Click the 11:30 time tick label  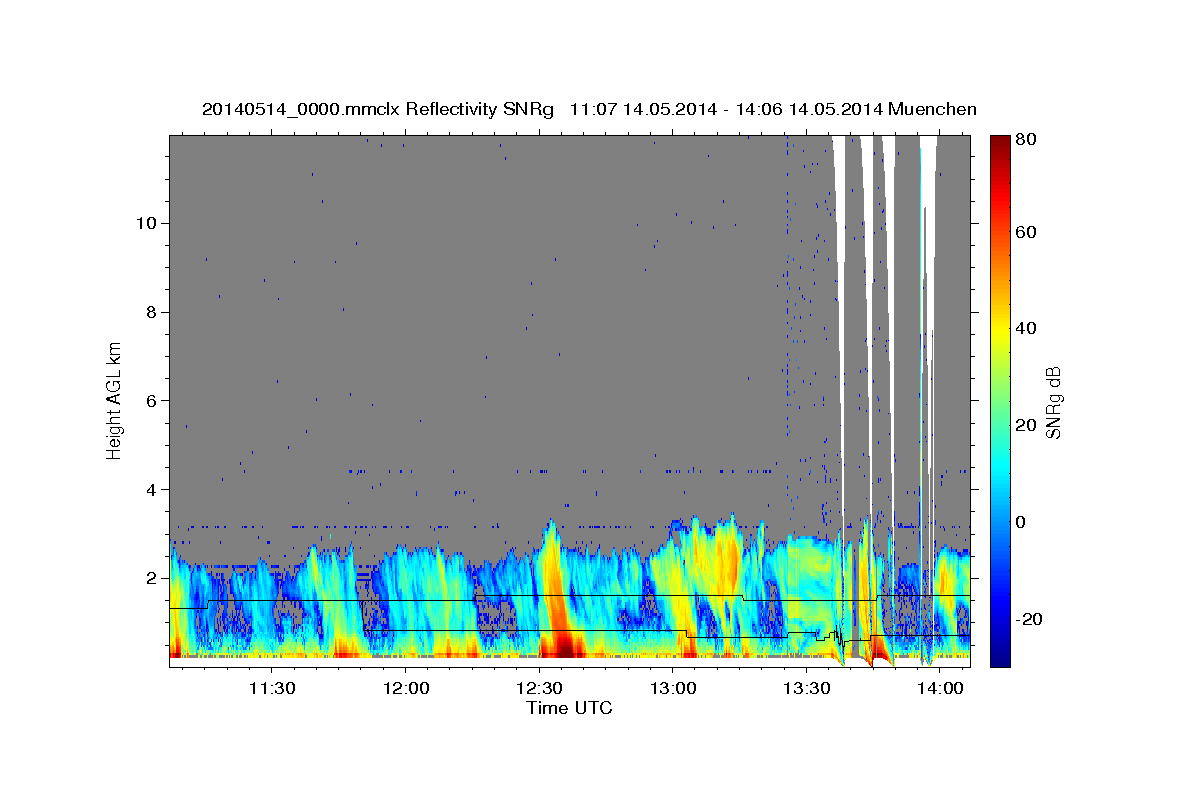(x=271, y=688)
